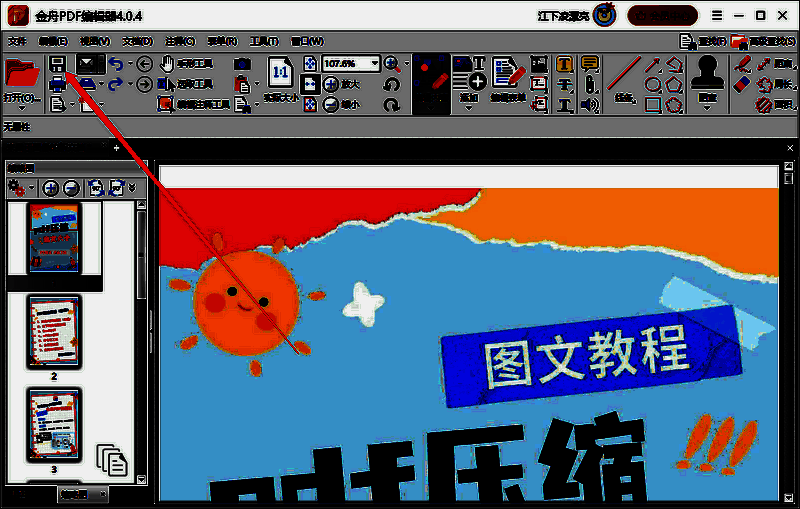Select the Edit Comments tool
Image resolution: width=800 pixels, height=509 pixels.
[194, 105]
